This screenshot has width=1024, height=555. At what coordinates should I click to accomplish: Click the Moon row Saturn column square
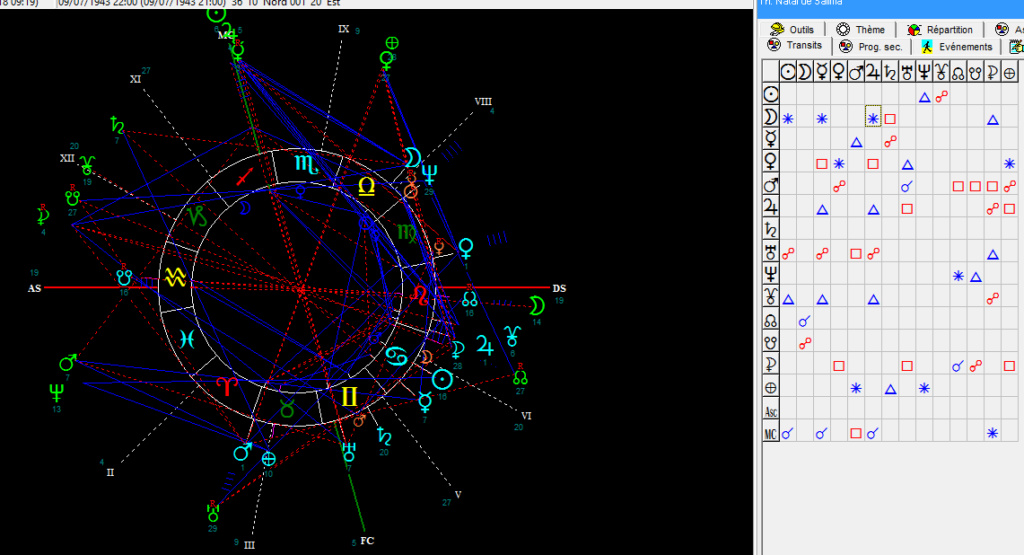point(890,119)
